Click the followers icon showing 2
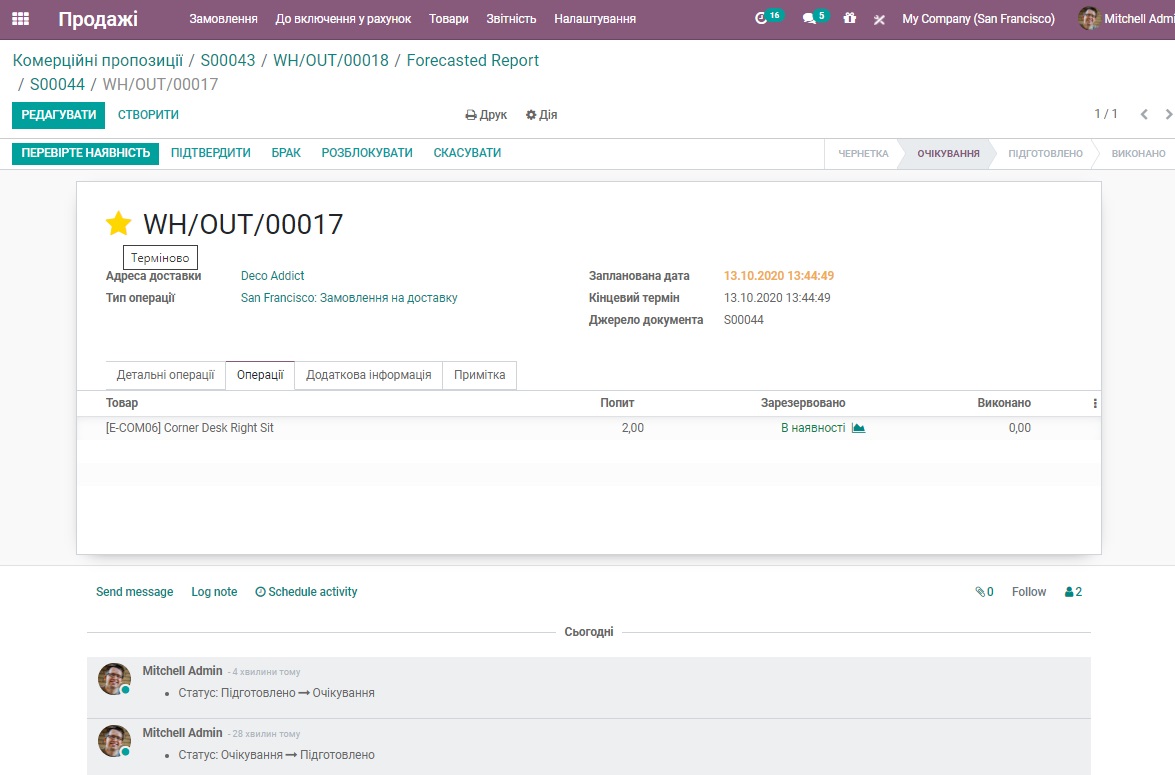Screen dimensions: 1175x775 tap(1073, 592)
